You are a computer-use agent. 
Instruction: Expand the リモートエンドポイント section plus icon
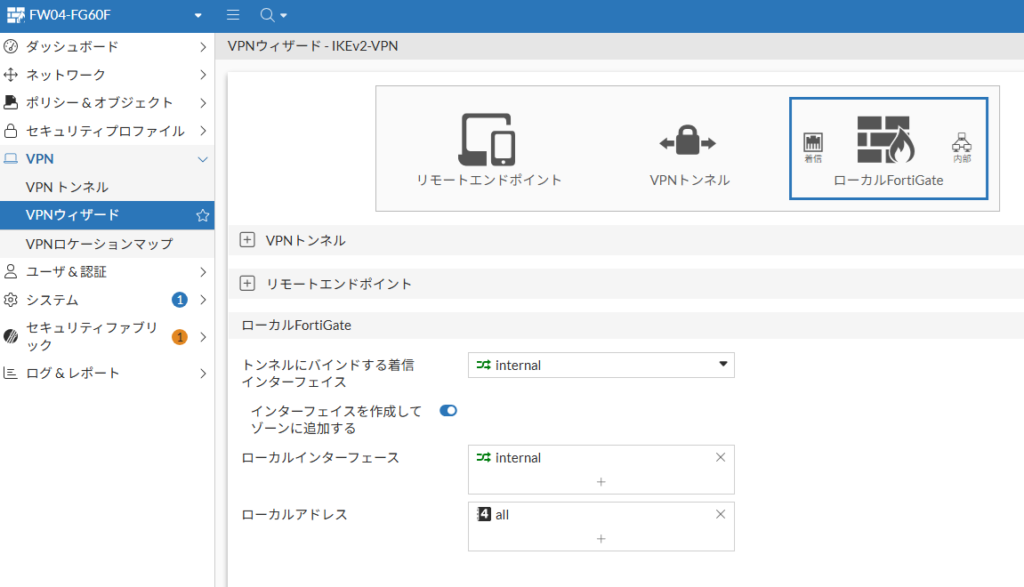[247, 283]
